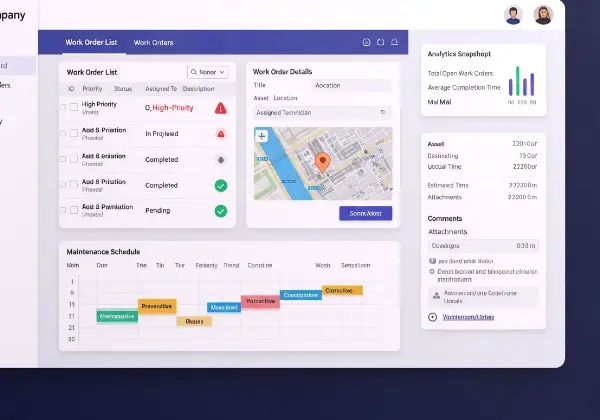The image size is (600, 420).
Task: Click the green checkmark on Pending row
Action: [x=221, y=211]
